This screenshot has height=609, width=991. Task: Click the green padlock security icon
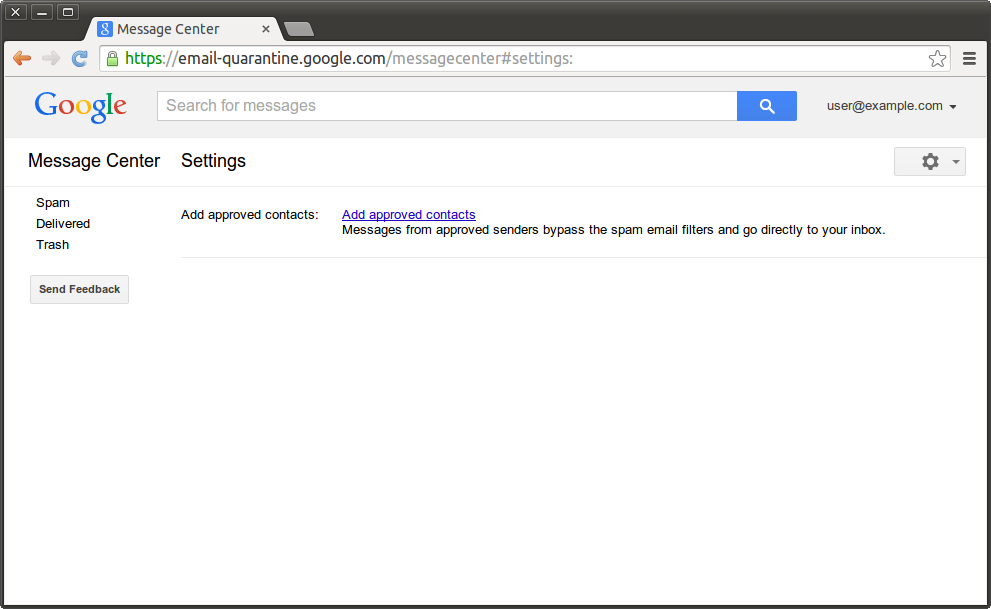[112, 59]
